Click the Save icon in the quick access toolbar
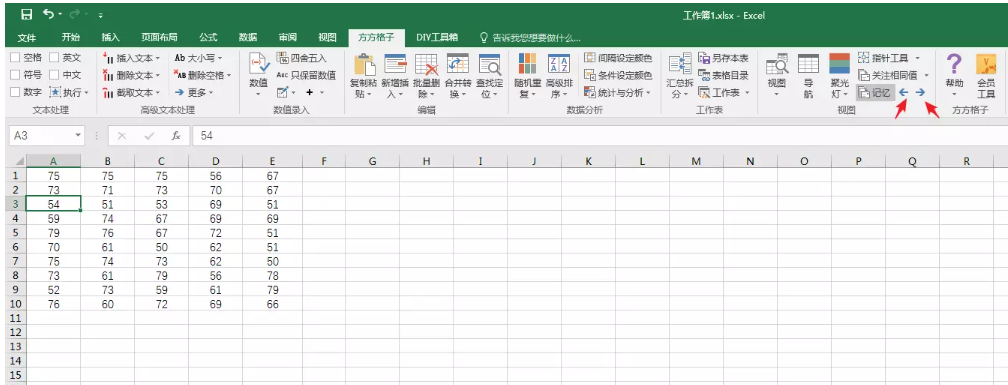This screenshot has height=385, width=1008. 26,14
